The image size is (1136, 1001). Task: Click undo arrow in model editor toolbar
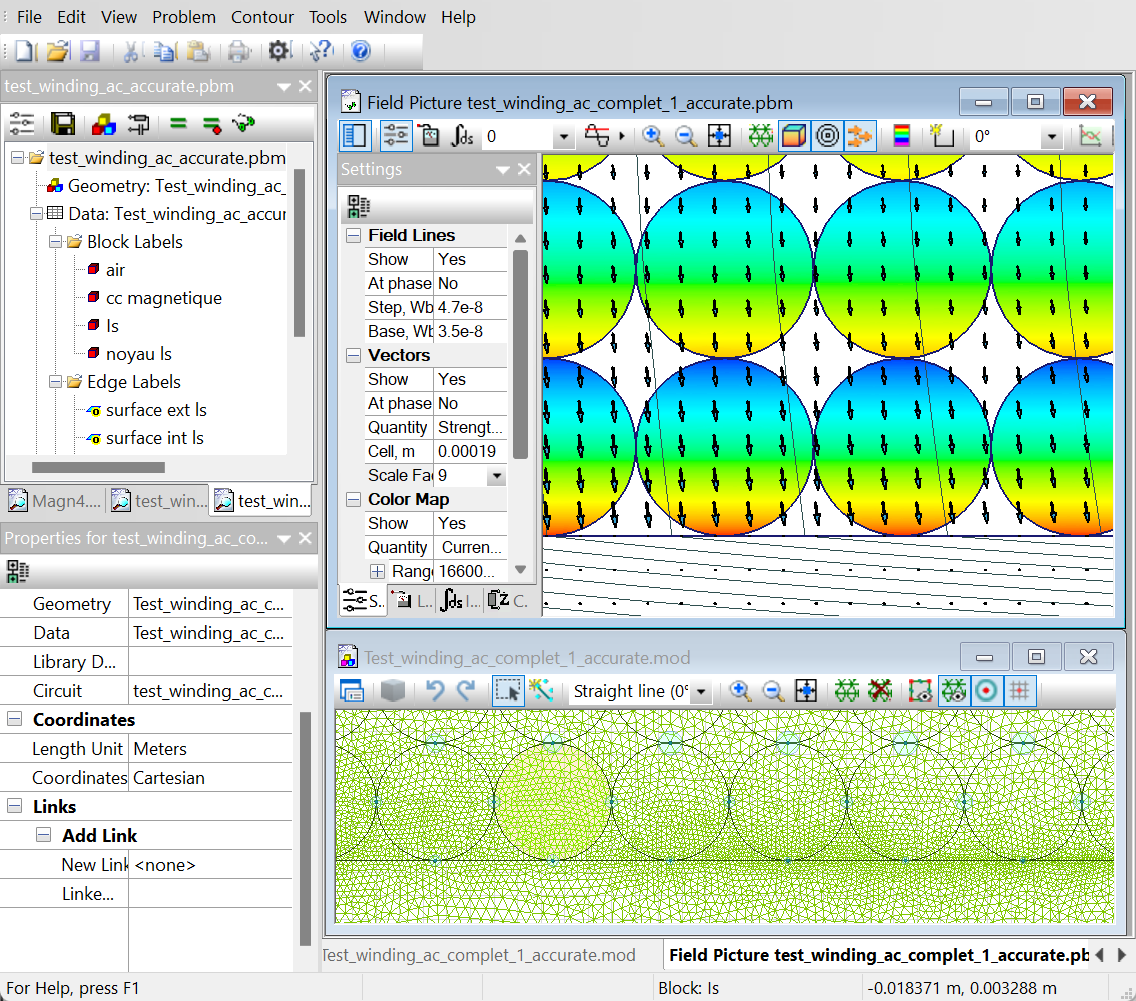click(434, 691)
